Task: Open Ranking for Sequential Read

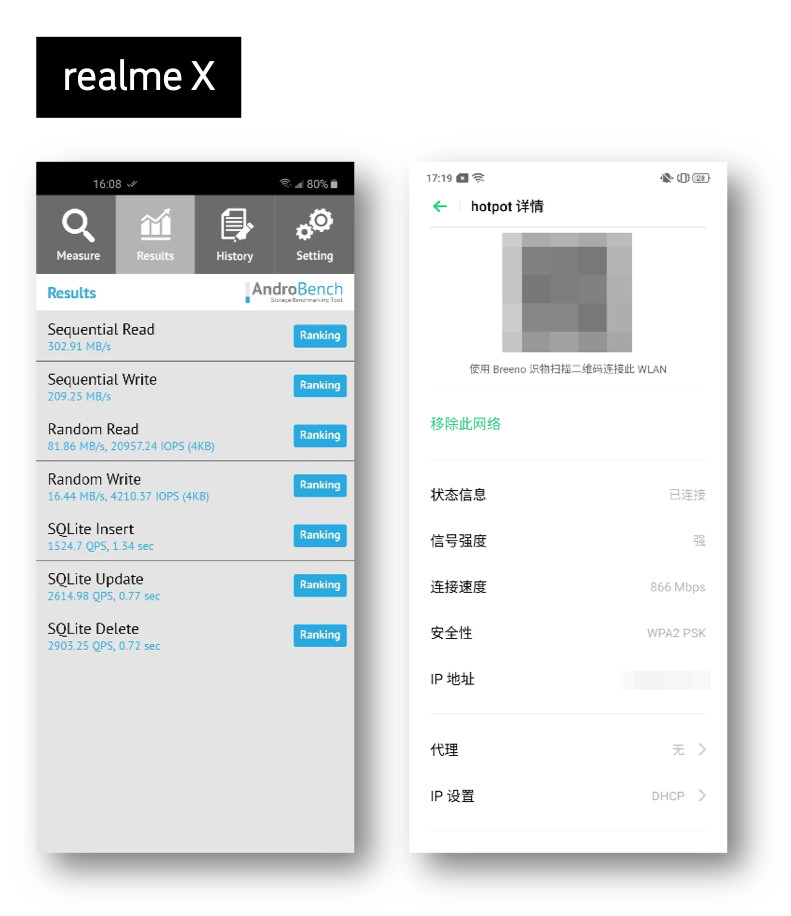Action: pyautogui.click(x=320, y=336)
